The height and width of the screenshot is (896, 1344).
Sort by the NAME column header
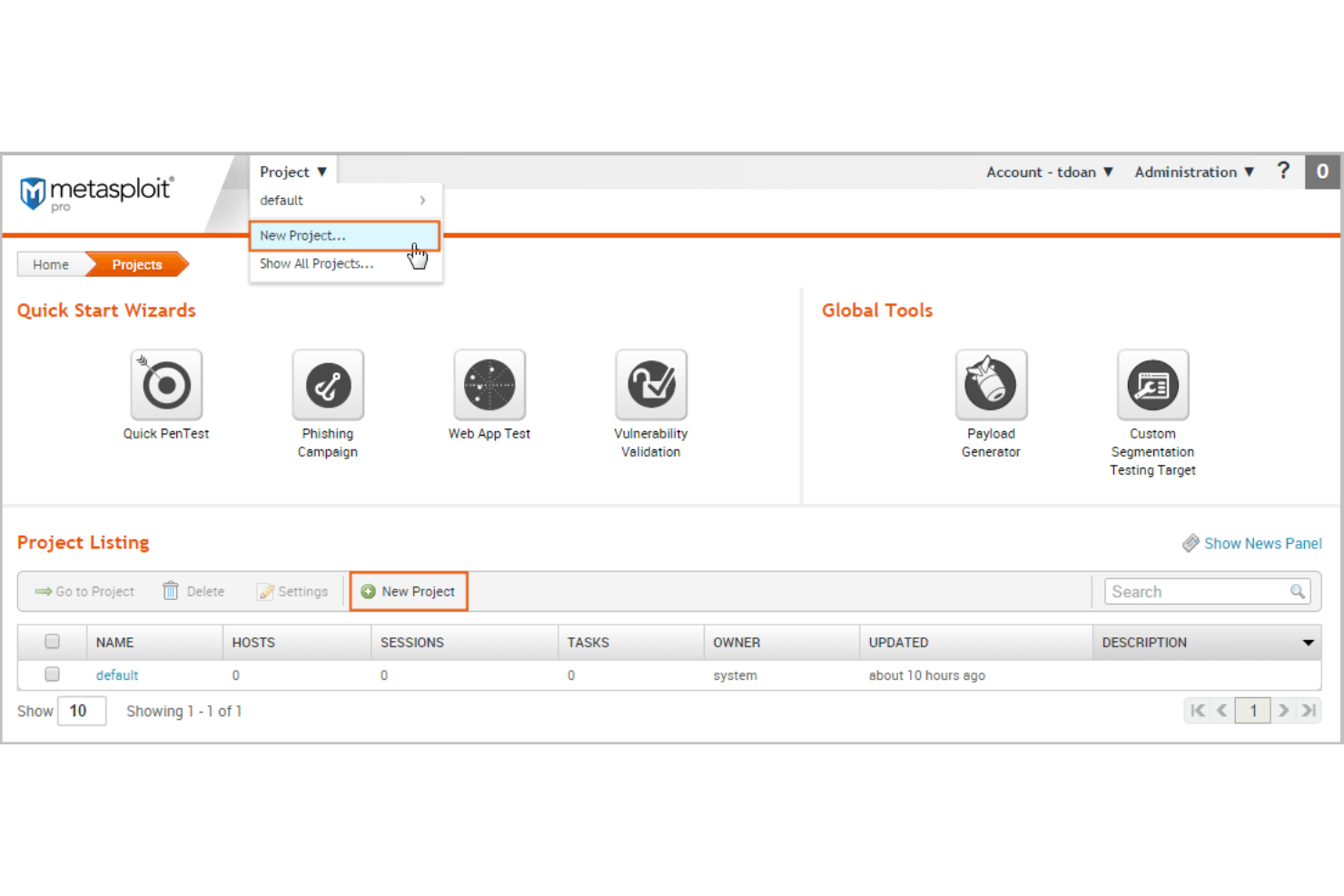154,642
